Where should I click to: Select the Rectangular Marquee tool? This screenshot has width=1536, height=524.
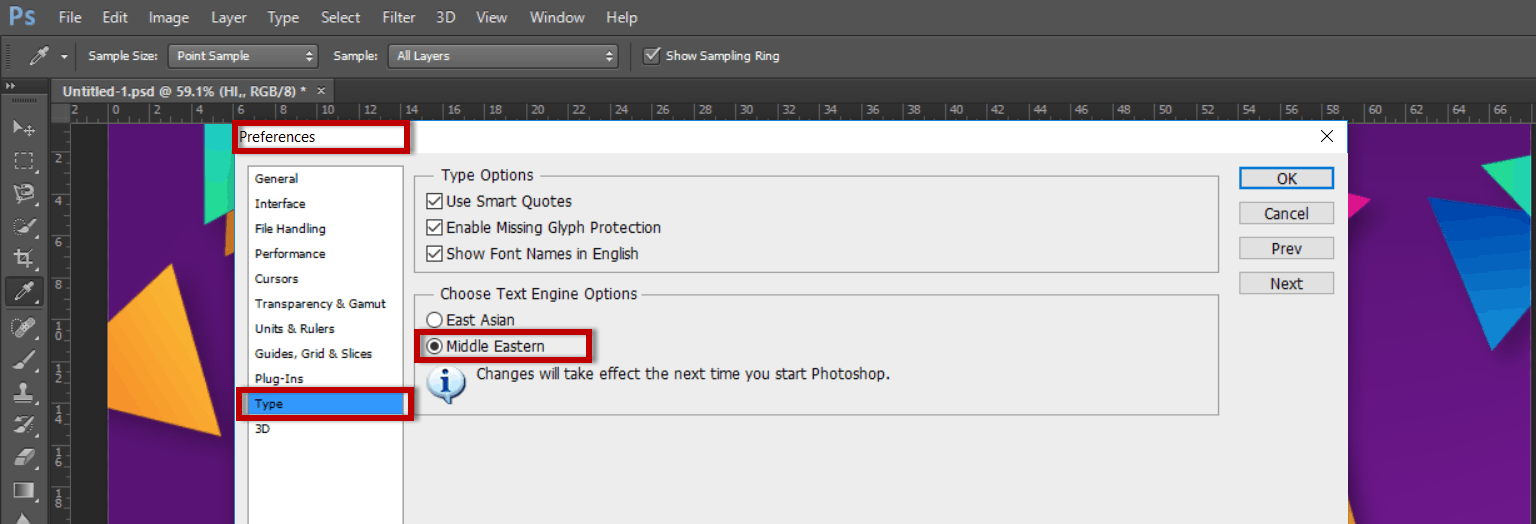tap(23, 161)
